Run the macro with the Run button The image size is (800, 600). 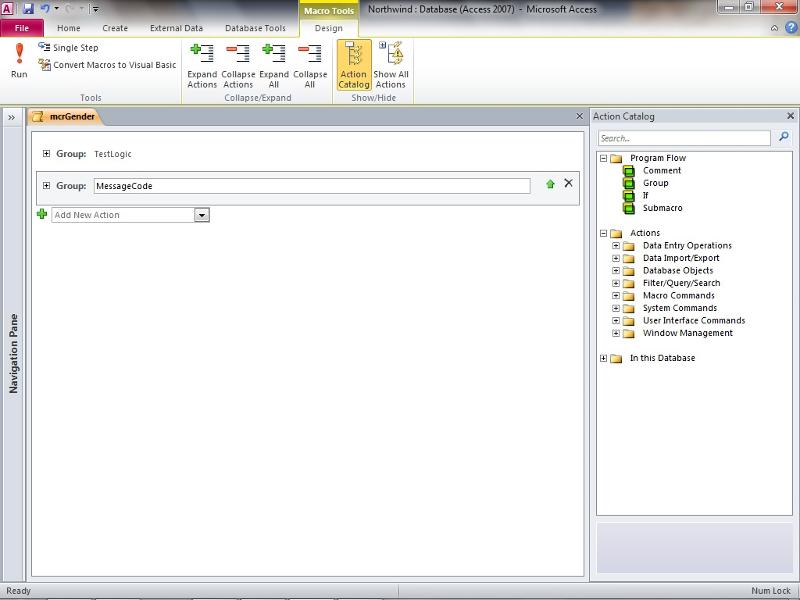coord(19,60)
